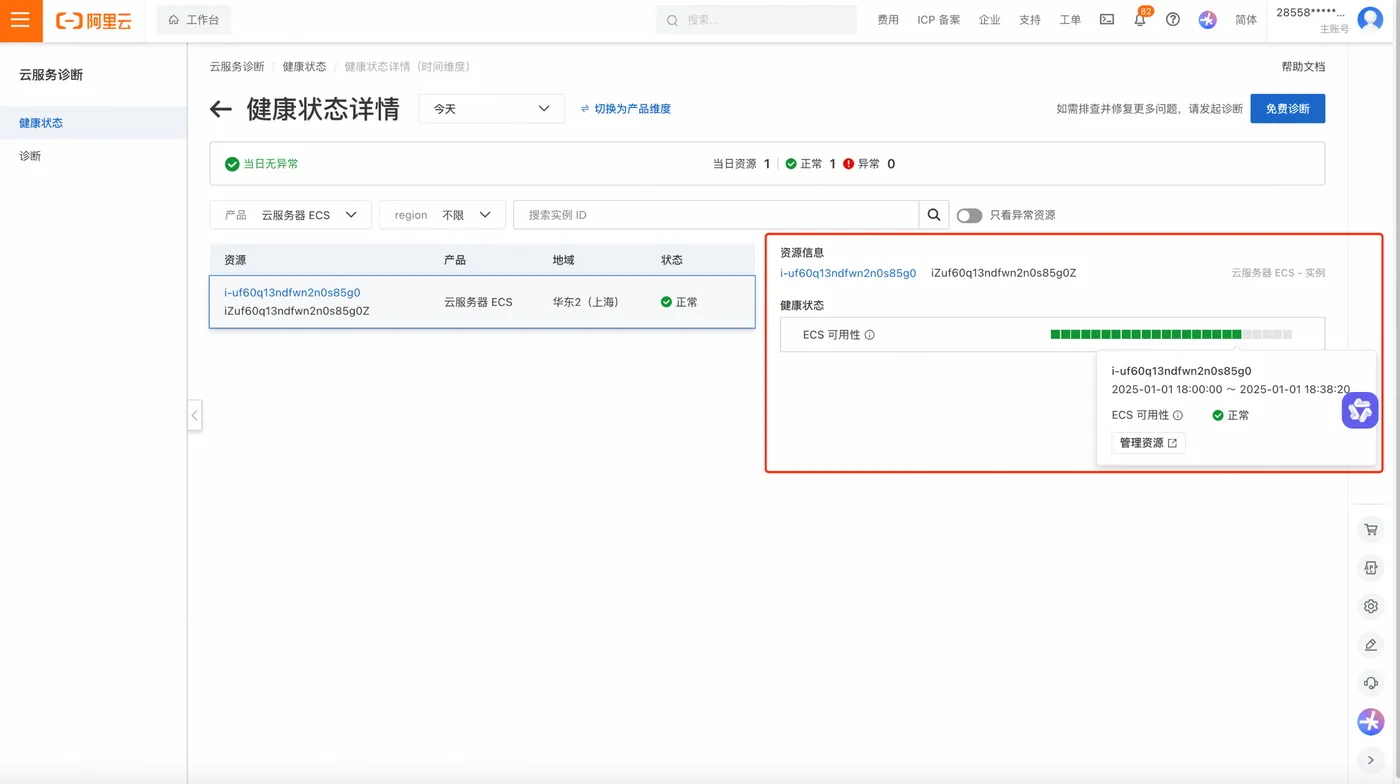Click the 状态 column header

[x=672, y=260]
